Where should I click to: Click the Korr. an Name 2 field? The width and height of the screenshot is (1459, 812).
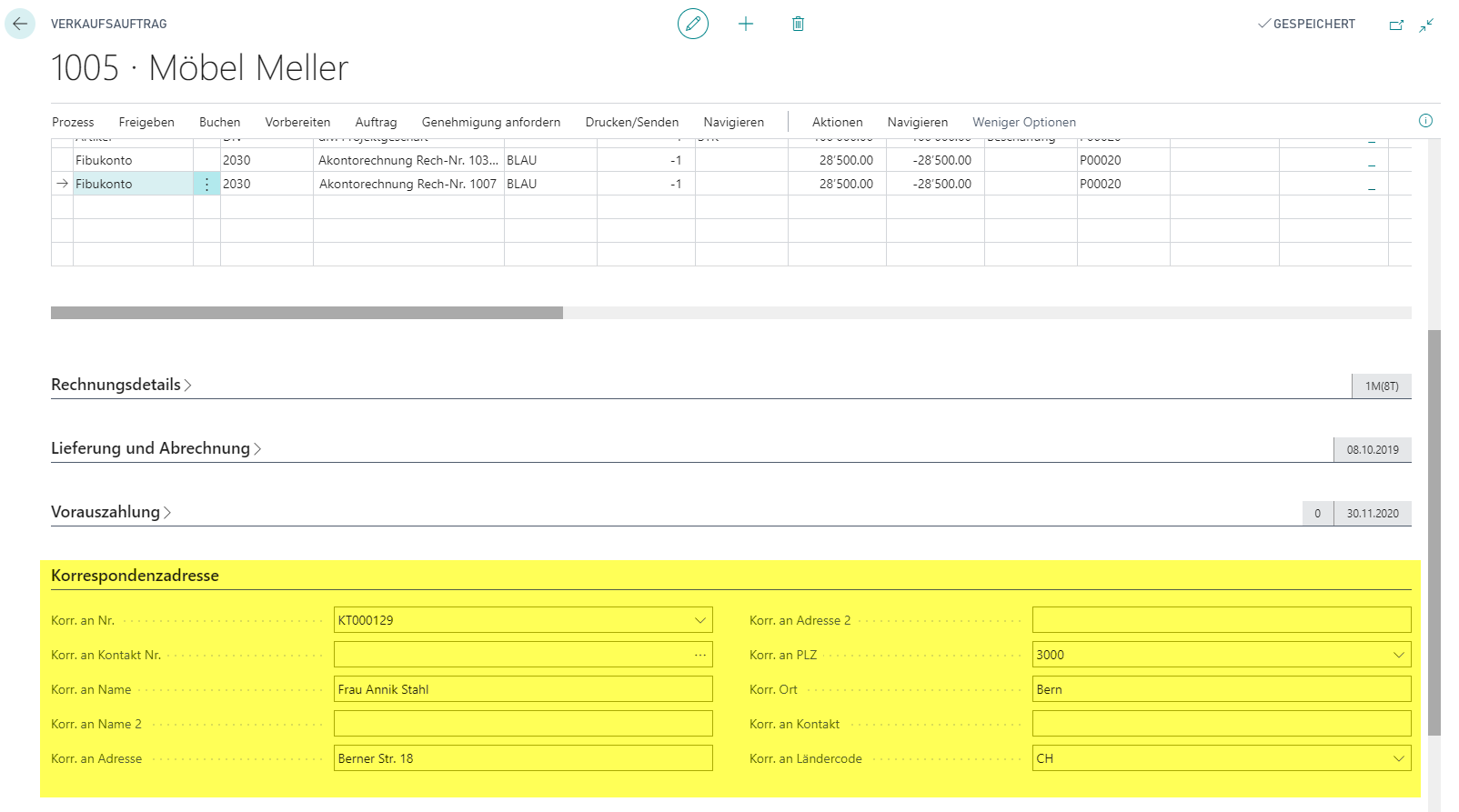[523, 724]
